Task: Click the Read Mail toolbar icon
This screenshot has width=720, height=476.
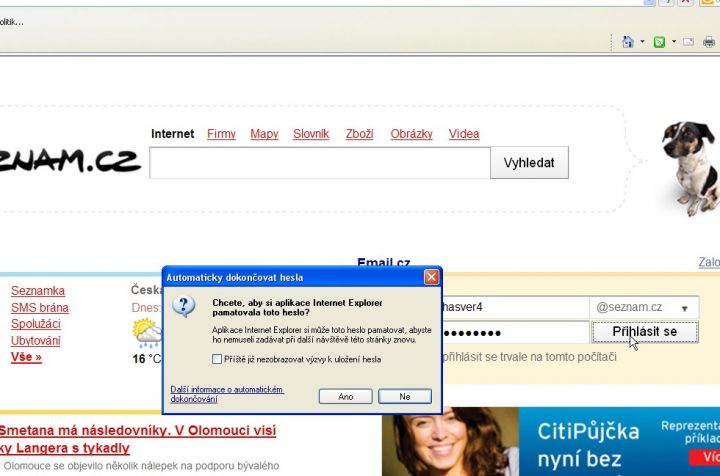Action: pos(688,42)
